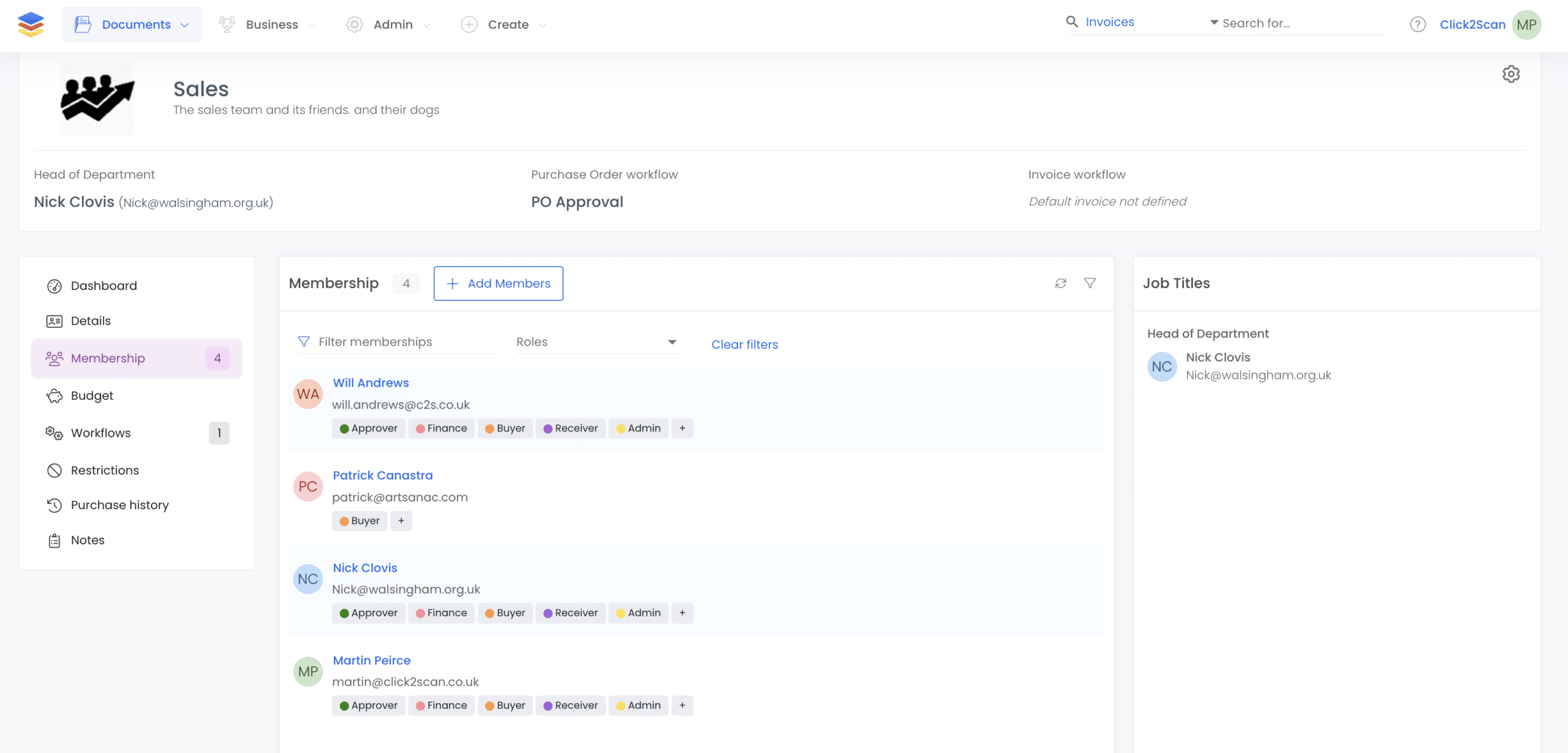Click Will Andrews' Admin role tag
Image resolution: width=1568 pixels, height=753 pixels.
point(638,428)
